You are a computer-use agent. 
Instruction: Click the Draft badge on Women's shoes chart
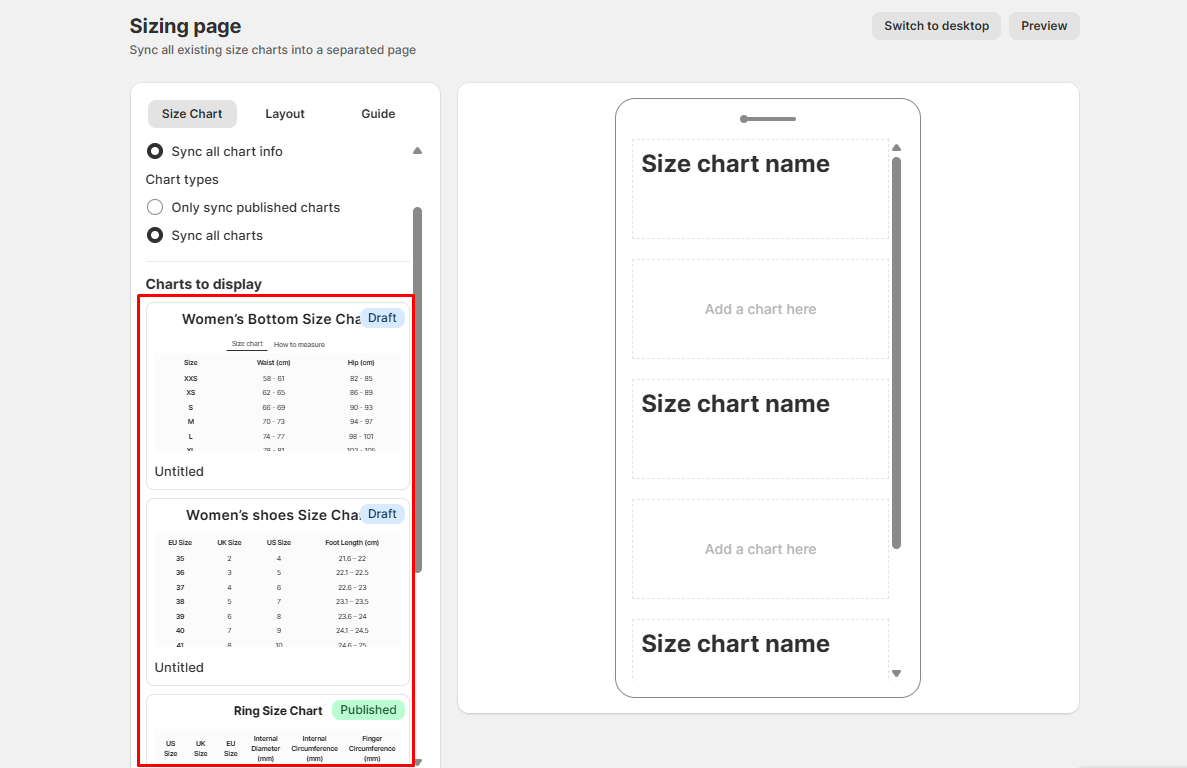[382, 514]
